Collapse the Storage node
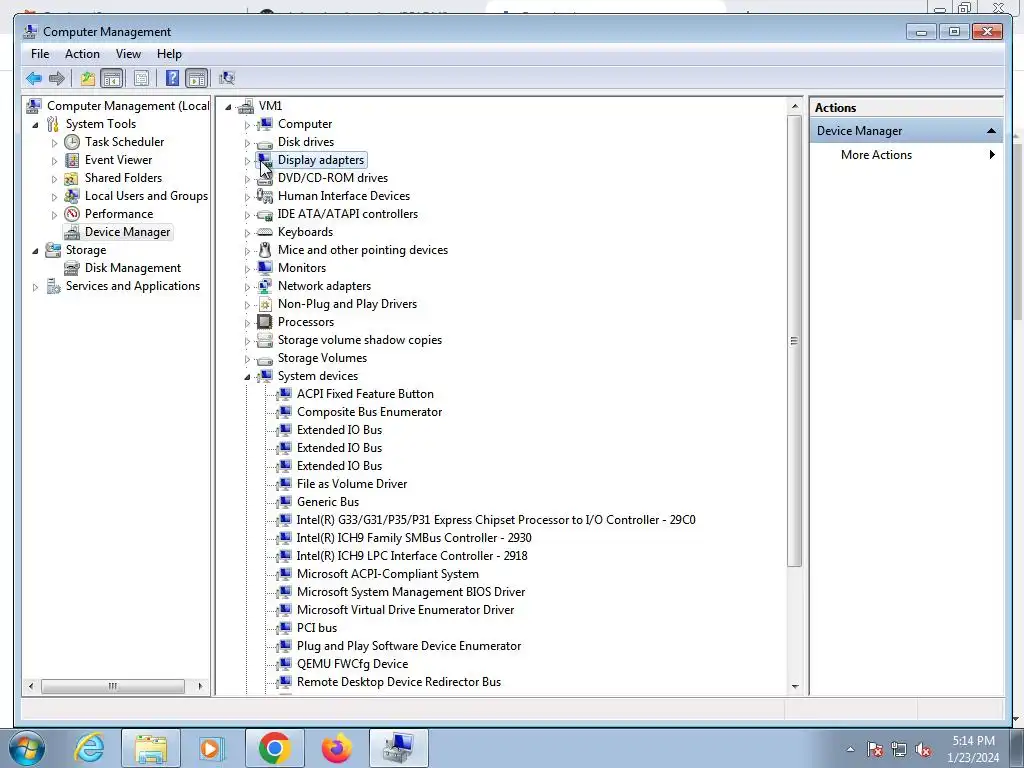1024x768 pixels. [x=35, y=251]
